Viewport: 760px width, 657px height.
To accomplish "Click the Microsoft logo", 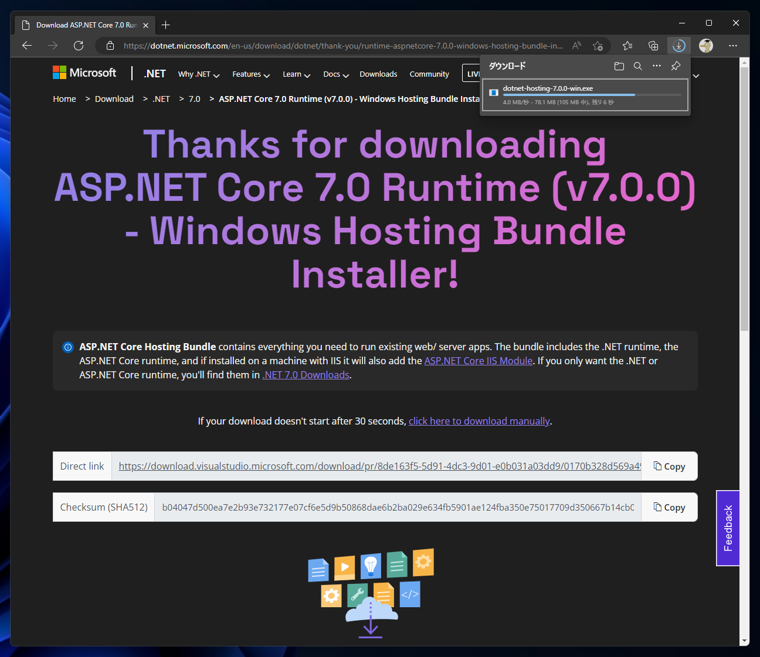I will click(x=84, y=73).
